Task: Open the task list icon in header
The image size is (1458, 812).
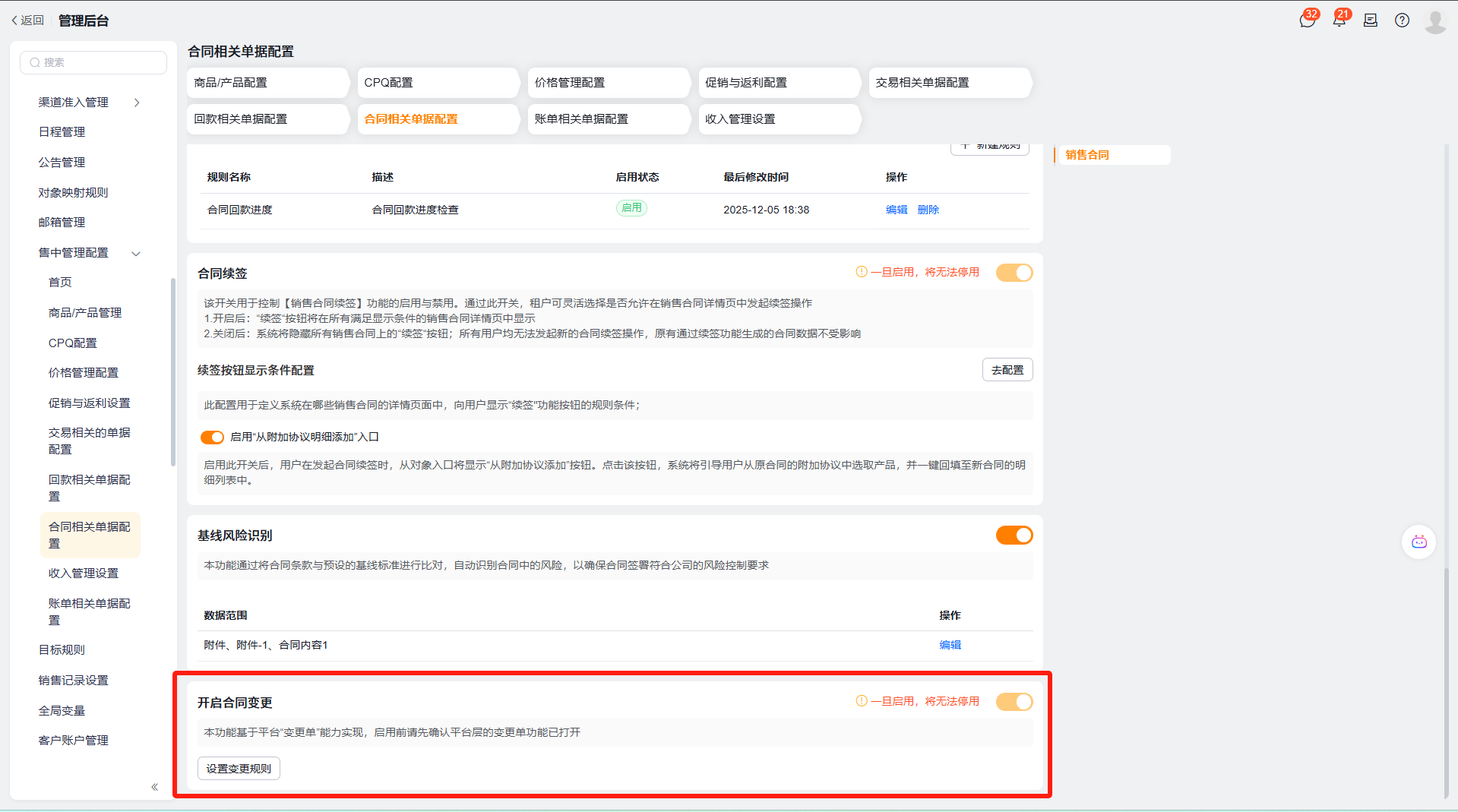Action: 1371,21
